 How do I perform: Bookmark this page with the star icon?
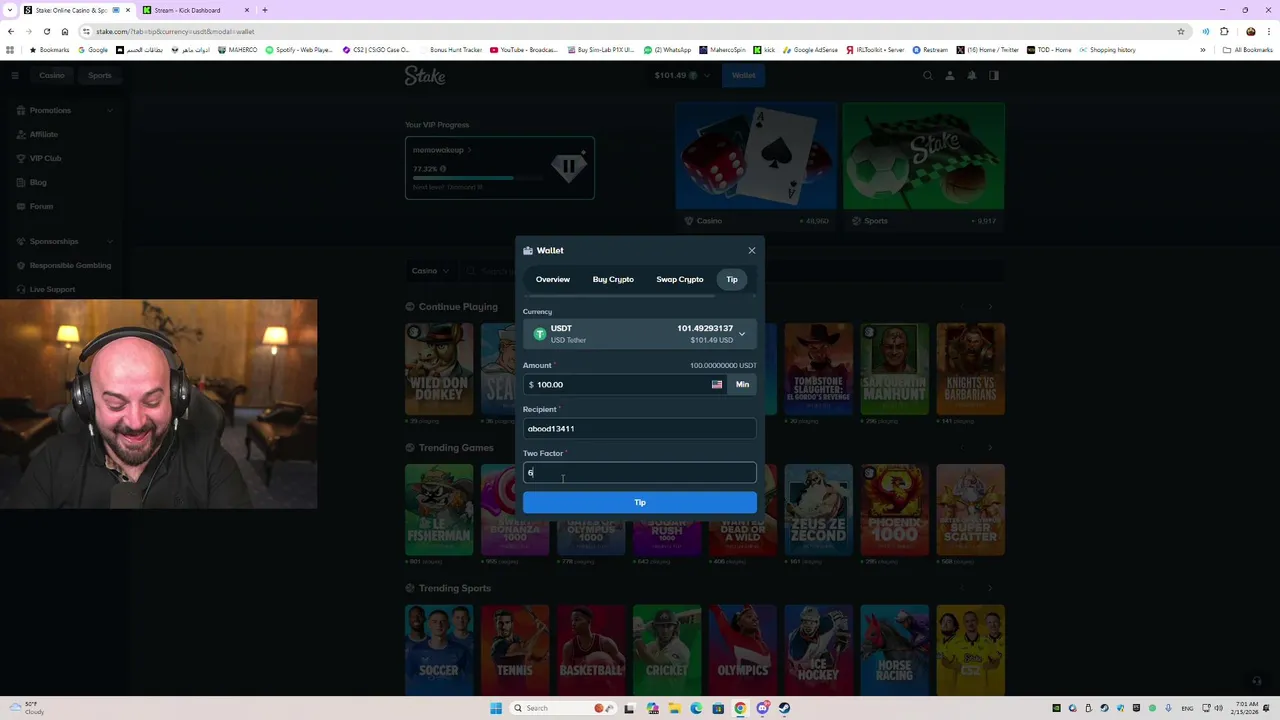pyautogui.click(x=1181, y=31)
